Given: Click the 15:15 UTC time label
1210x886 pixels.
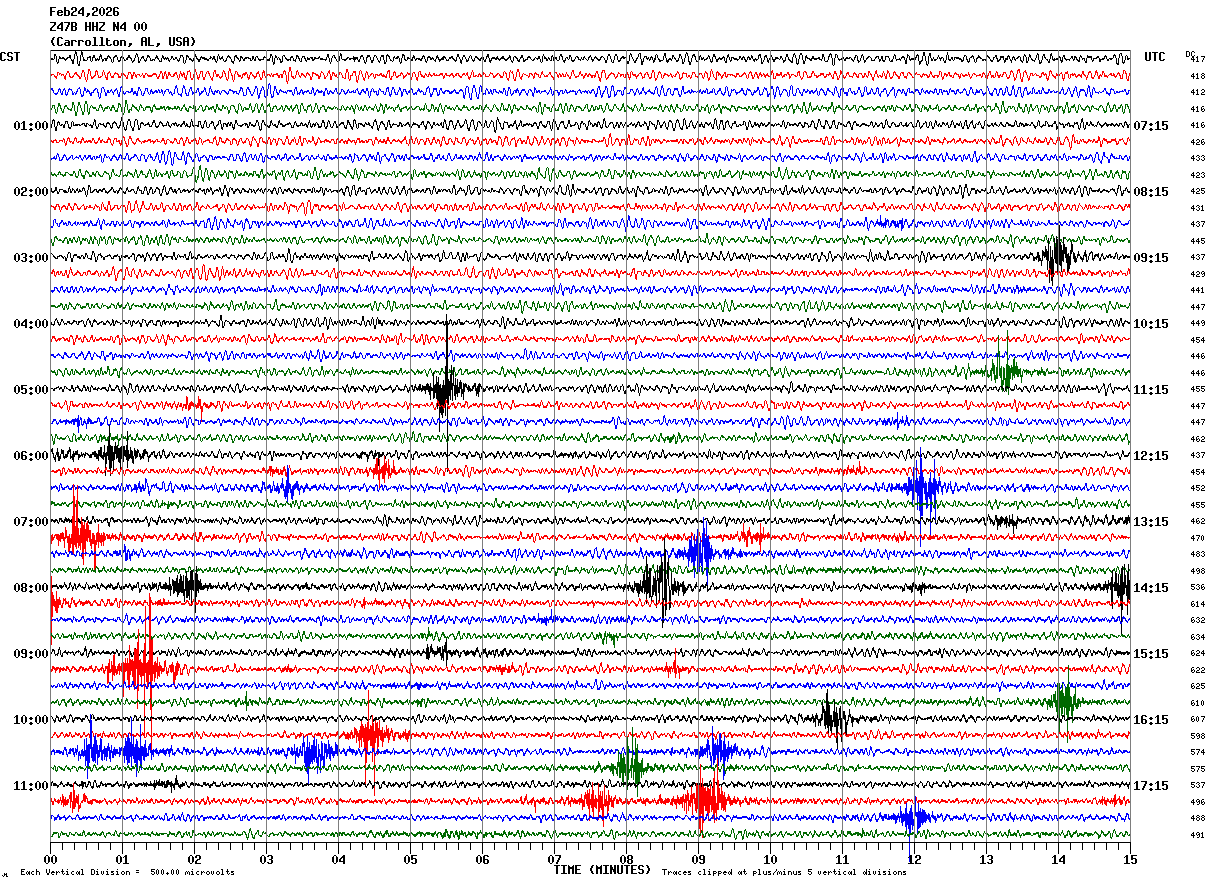Looking at the screenshot, I should pos(1151,654).
